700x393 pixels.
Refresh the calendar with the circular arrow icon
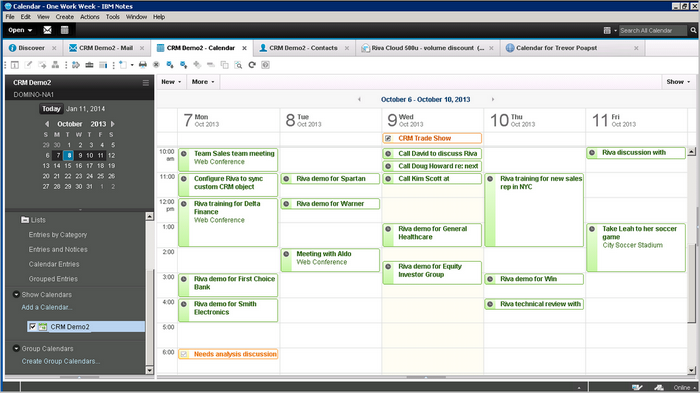[x=252, y=65]
